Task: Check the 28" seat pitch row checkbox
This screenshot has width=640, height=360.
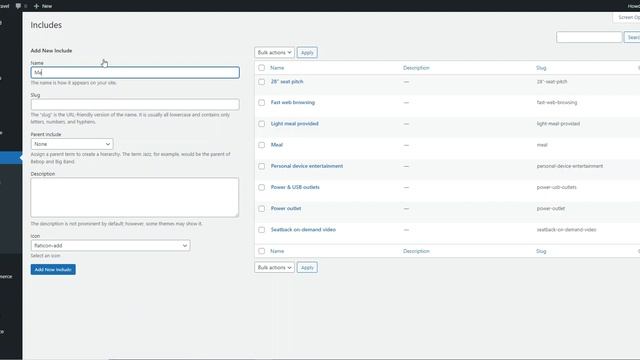Action: (x=262, y=82)
